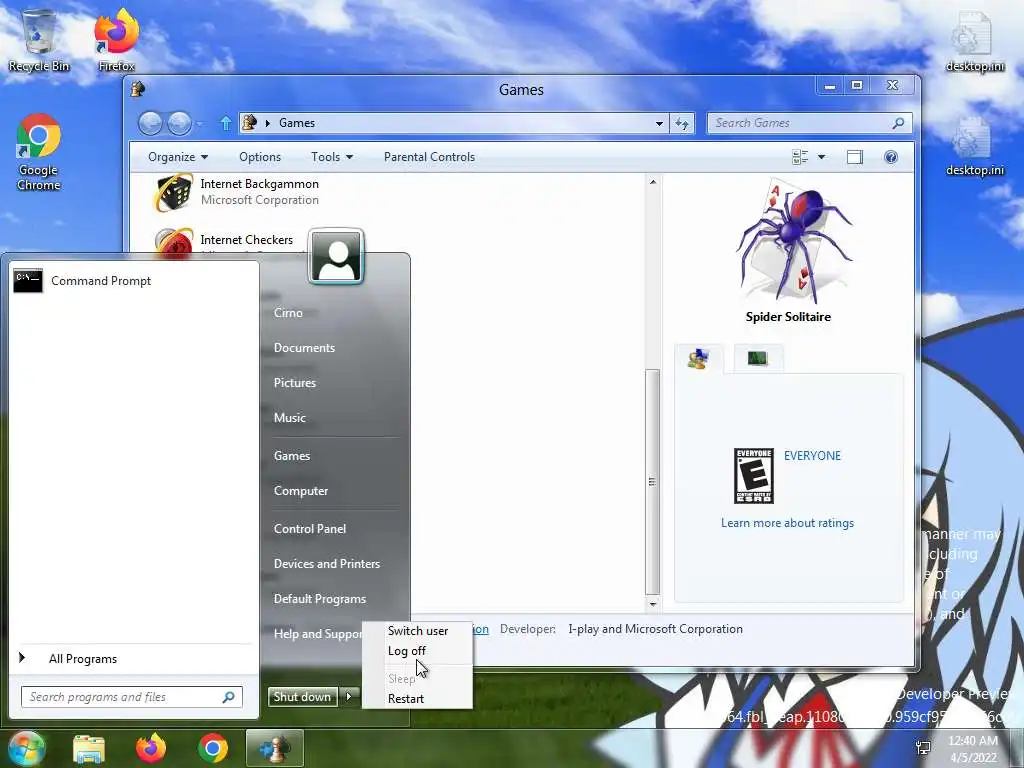
Task: Click the address bar breadcrumb arrow before Games
Action: click(x=268, y=123)
